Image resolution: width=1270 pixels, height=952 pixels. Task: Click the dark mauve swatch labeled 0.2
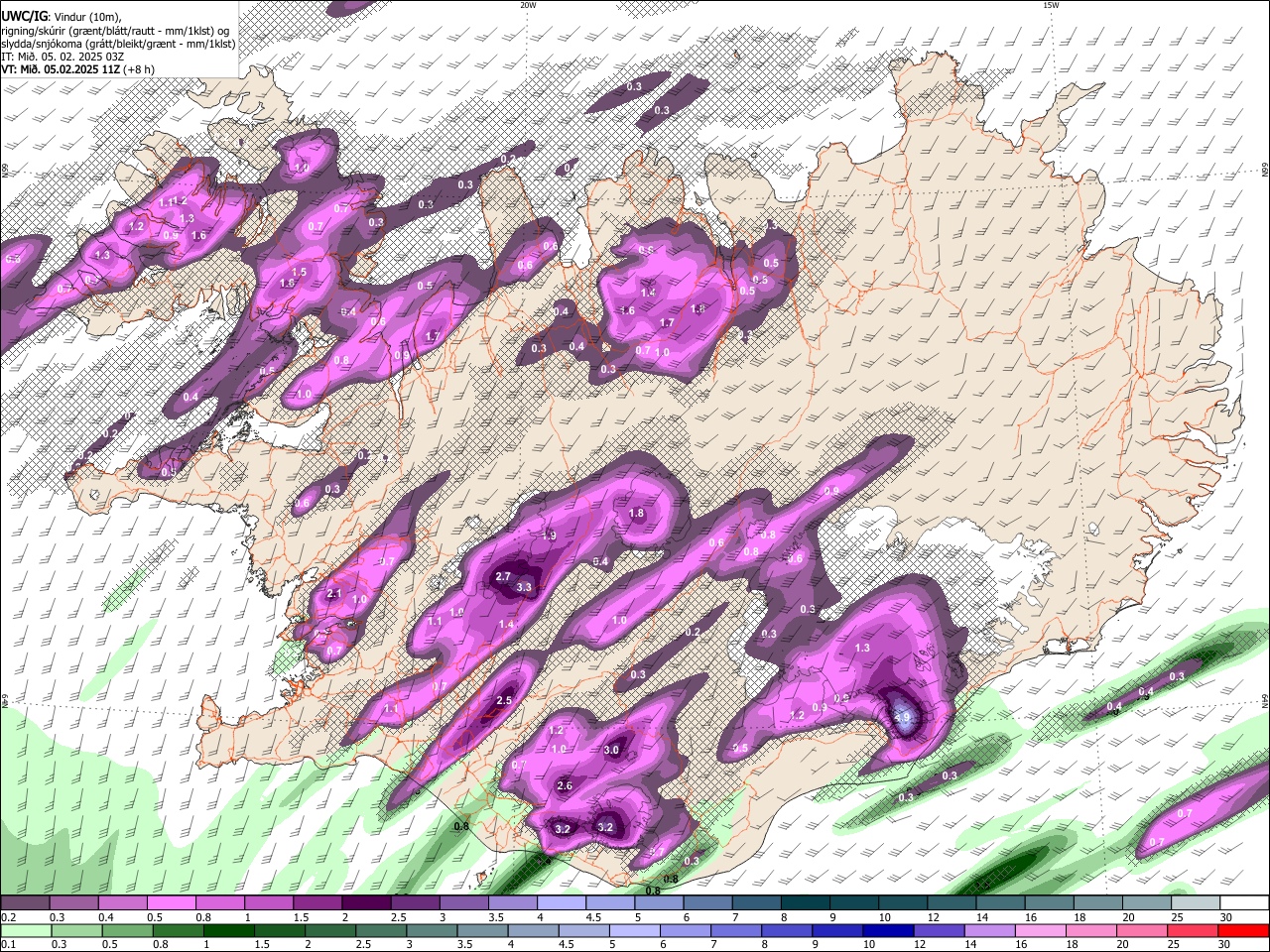(x=27, y=902)
